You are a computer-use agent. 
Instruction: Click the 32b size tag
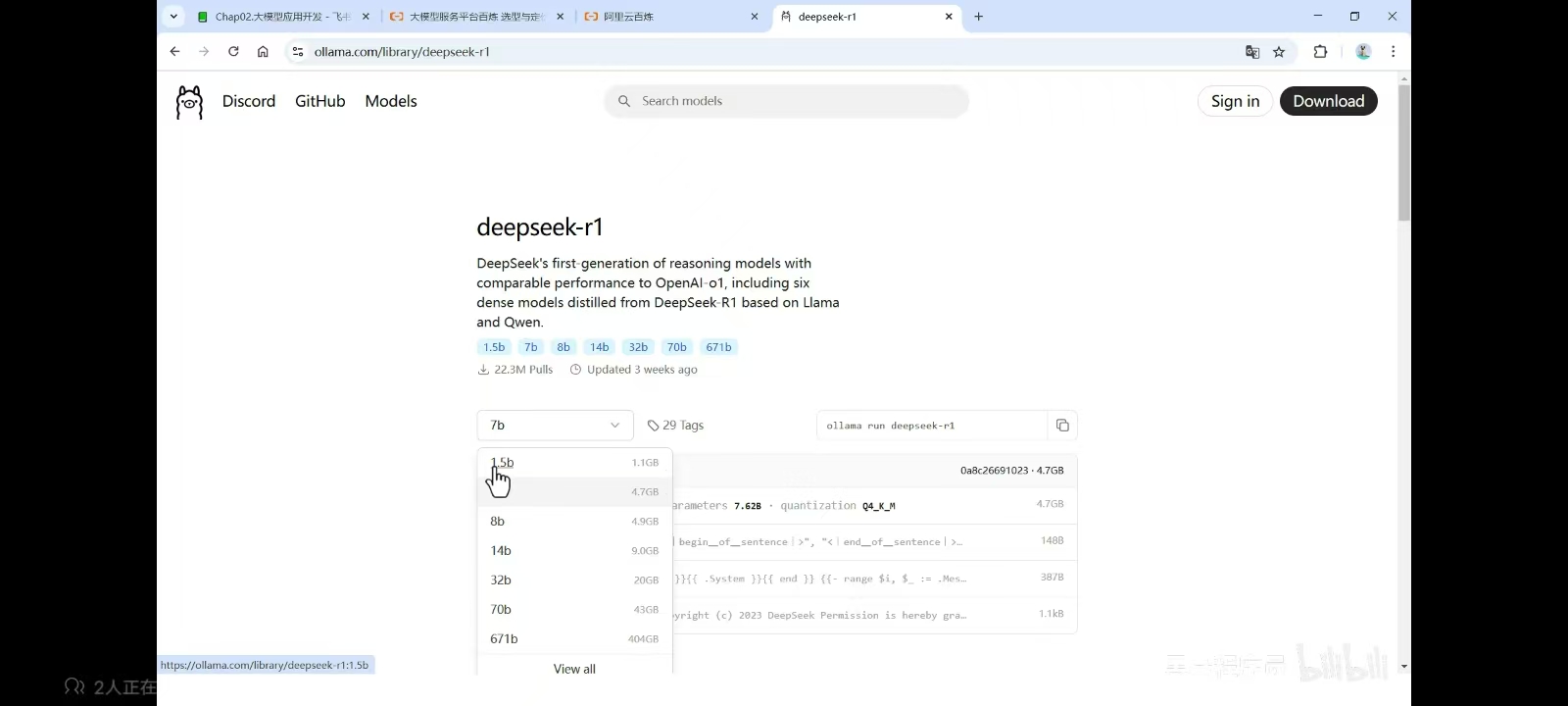pyautogui.click(x=638, y=347)
